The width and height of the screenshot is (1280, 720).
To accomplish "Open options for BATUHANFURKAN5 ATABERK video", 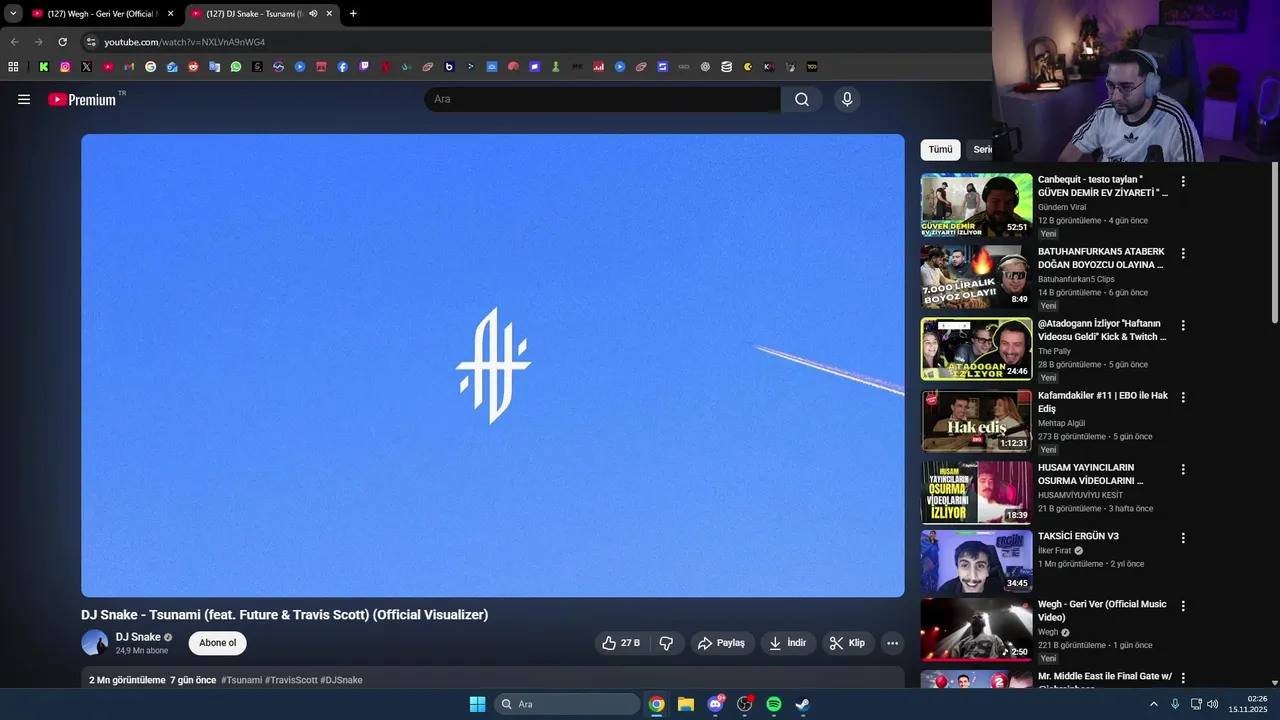I will [1183, 254].
